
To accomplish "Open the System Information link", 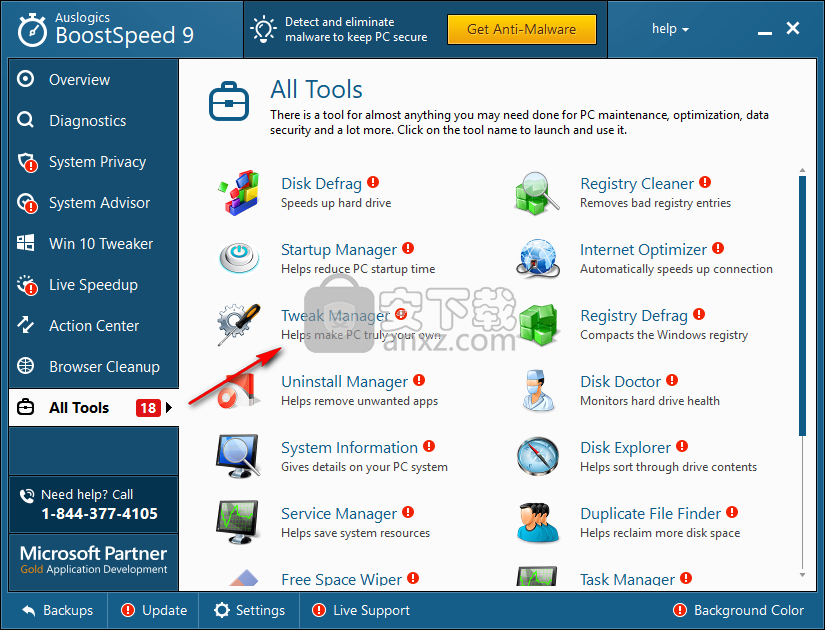I will (349, 447).
